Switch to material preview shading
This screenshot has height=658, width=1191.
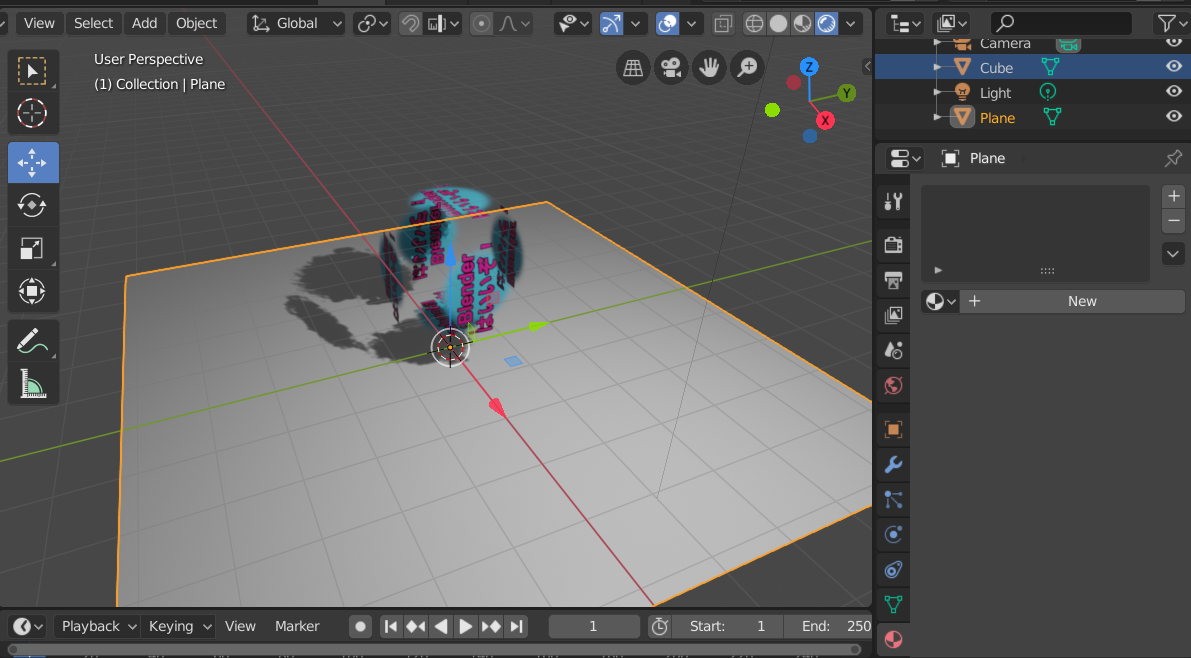point(802,24)
